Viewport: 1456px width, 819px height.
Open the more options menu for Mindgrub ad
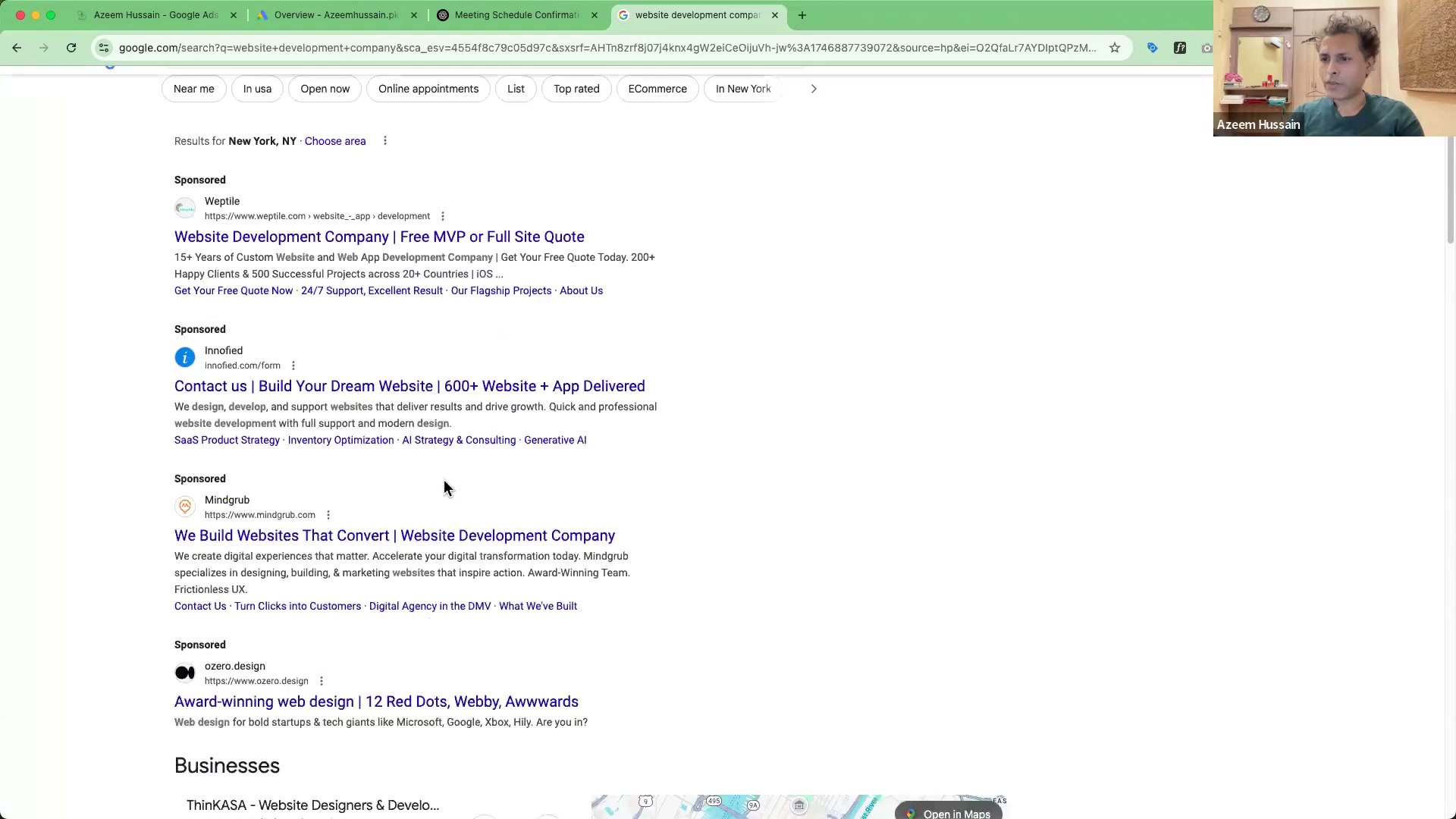coord(328,515)
